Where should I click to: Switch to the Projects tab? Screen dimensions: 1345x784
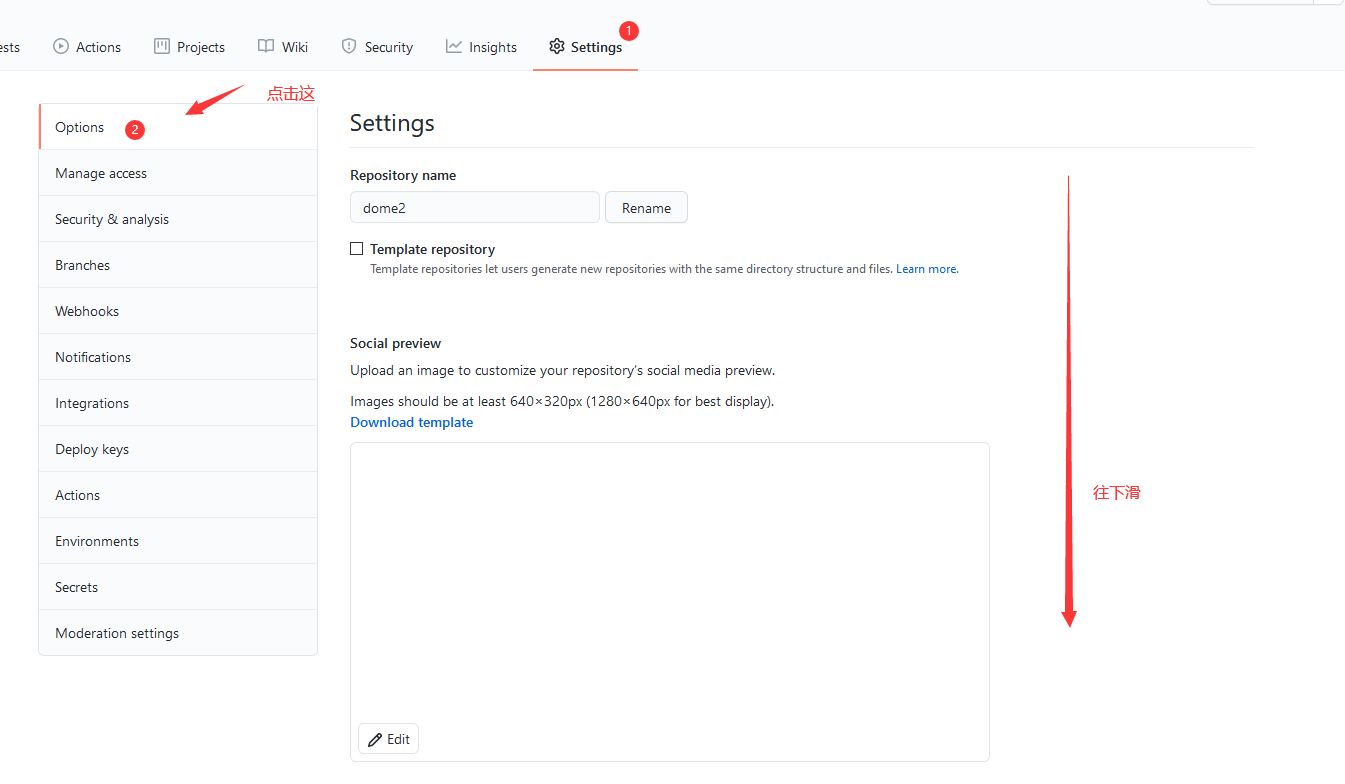click(x=189, y=47)
